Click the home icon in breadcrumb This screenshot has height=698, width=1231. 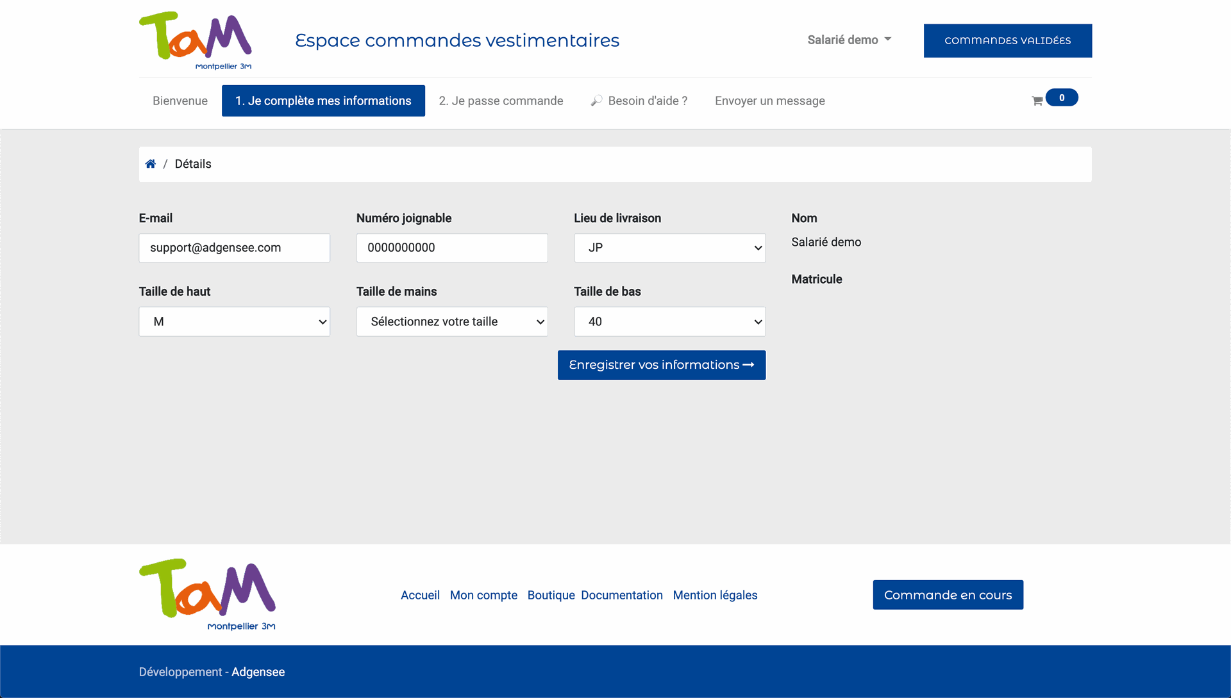(x=150, y=164)
